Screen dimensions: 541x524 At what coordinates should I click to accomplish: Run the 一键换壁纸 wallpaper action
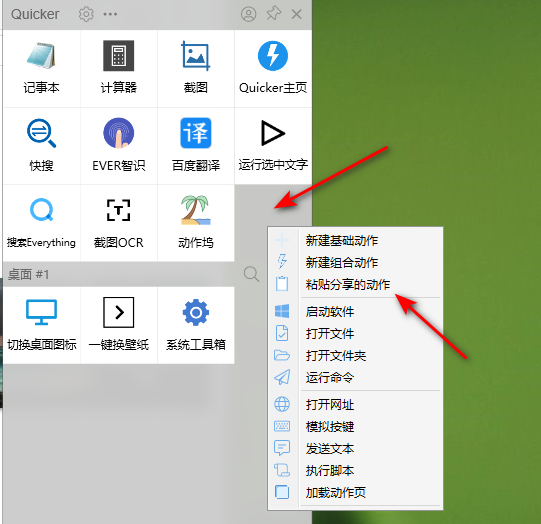coord(119,325)
